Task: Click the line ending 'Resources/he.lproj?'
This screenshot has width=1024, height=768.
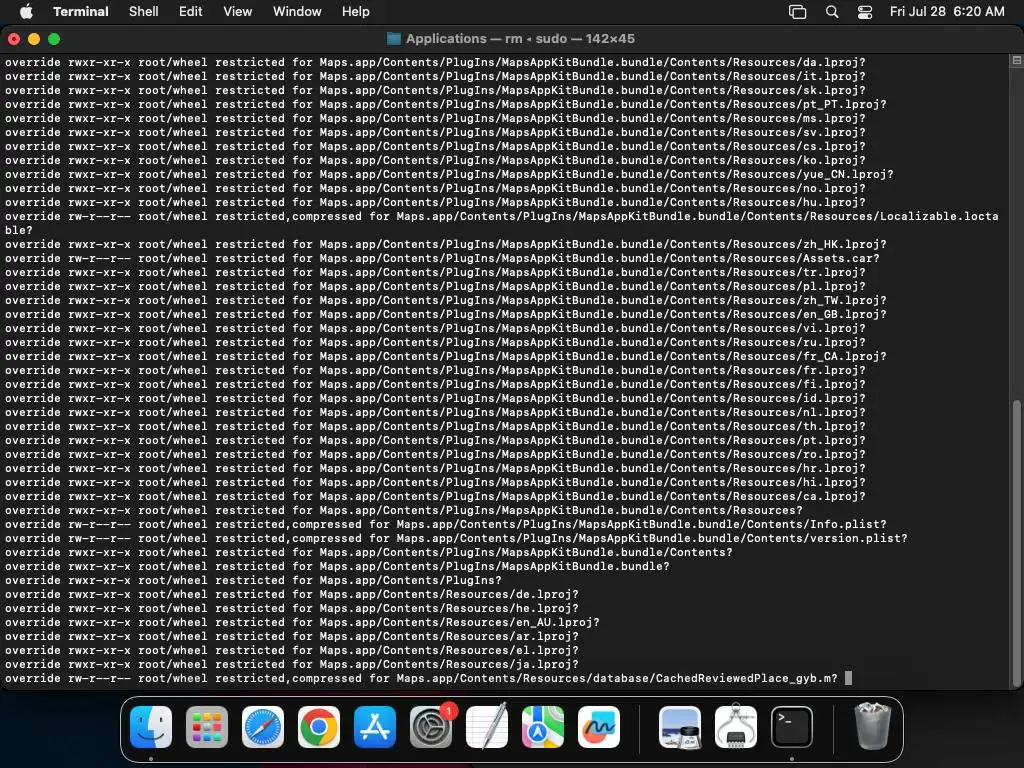Action: [x=292, y=609]
